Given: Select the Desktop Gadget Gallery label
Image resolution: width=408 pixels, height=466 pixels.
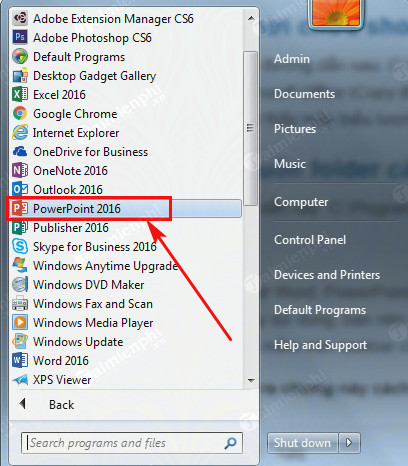Looking at the screenshot, I should click(94, 76).
